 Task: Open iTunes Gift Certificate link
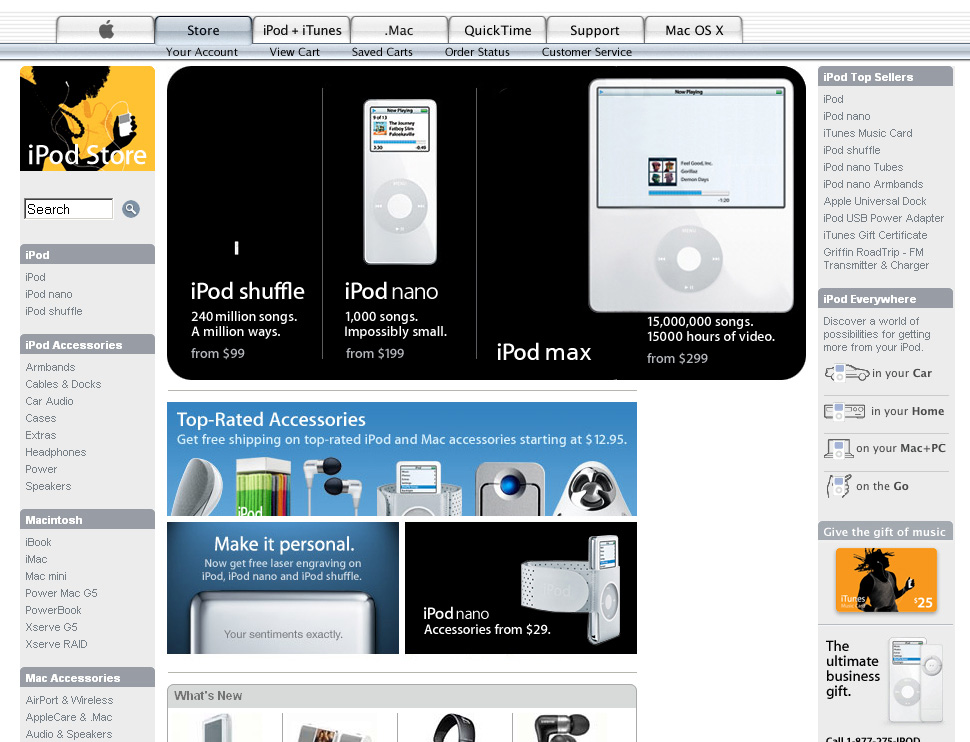pos(875,235)
